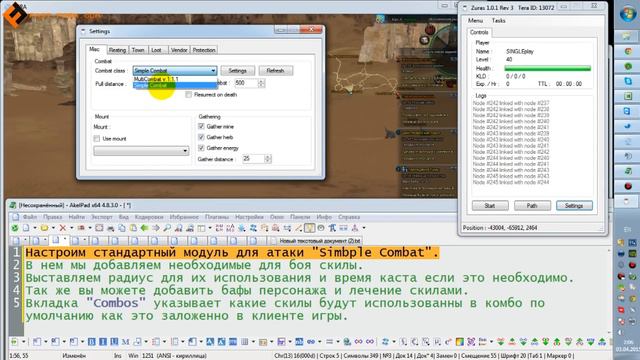Select the highlighted Simple Combat list option
Image resolution: width=640 pixels, height=360 pixels.
175,85
